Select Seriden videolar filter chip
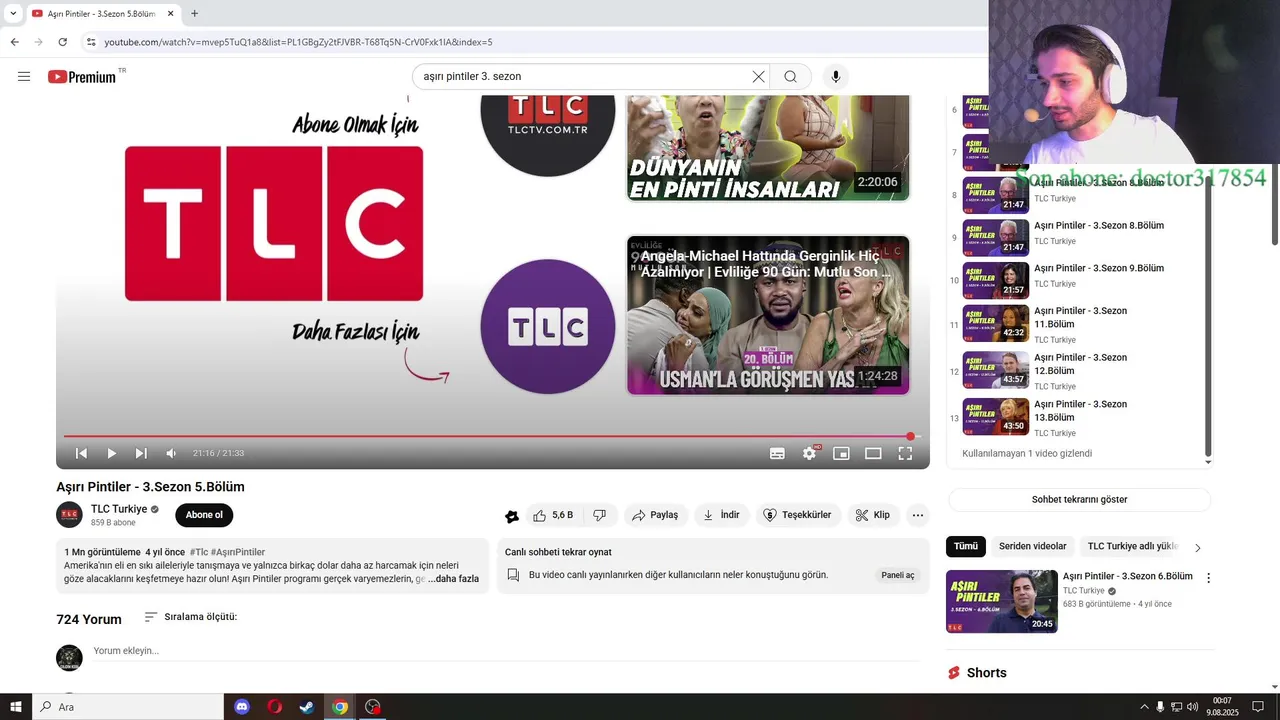Viewport: 1280px width, 720px height. pyautogui.click(x=1033, y=546)
